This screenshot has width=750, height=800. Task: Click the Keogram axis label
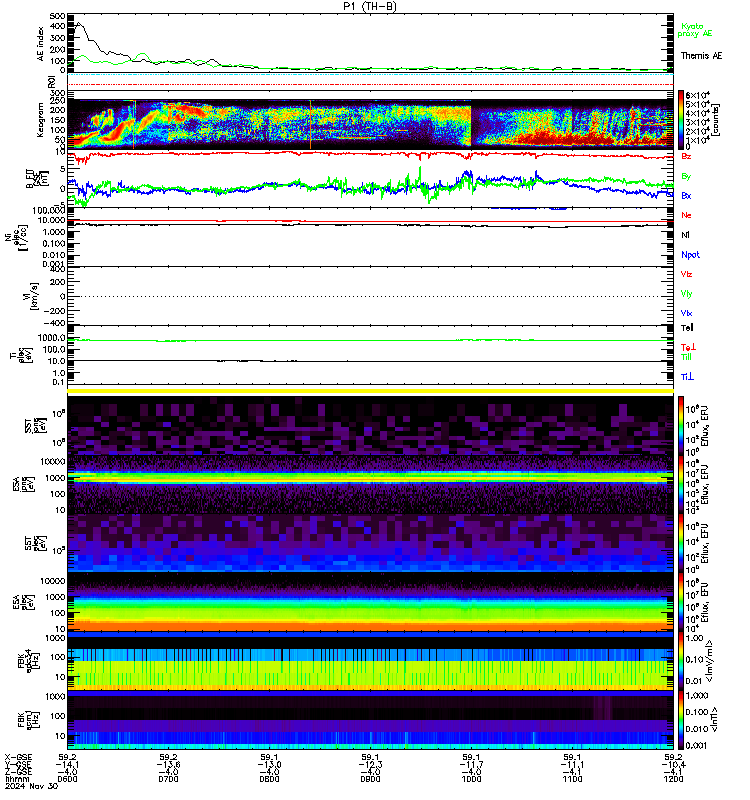[40, 120]
